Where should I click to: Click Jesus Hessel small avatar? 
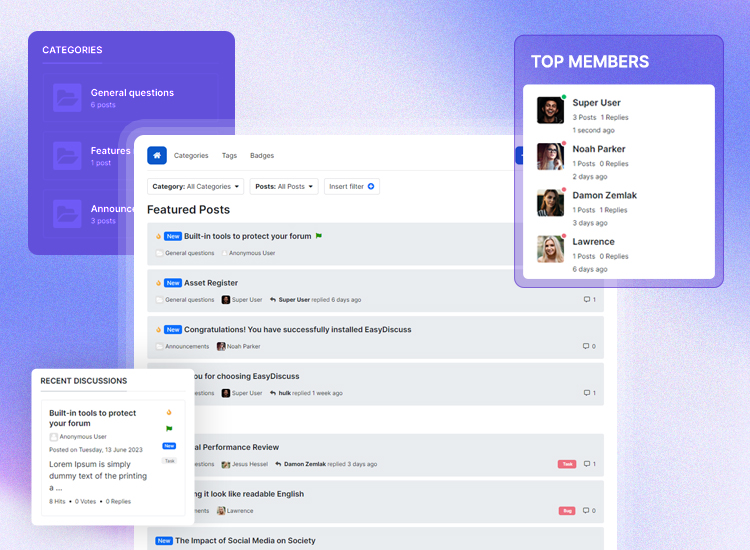click(x=226, y=464)
